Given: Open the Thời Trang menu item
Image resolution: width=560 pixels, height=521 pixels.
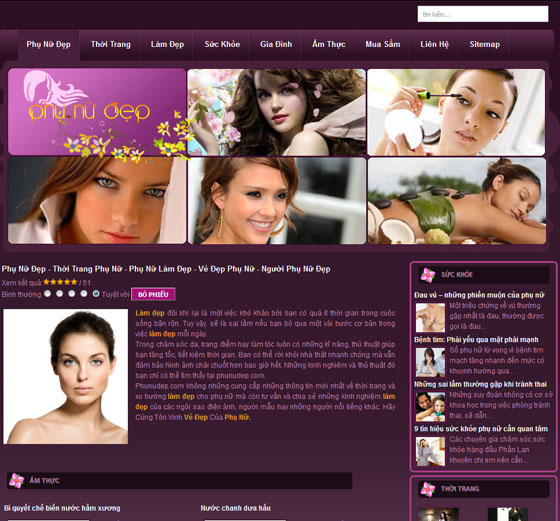Looking at the screenshot, I should 111,44.
